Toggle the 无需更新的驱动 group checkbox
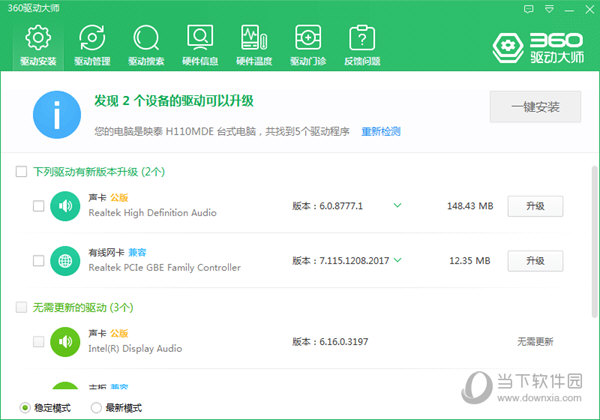The width and height of the screenshot is (600, 420). 21,307
